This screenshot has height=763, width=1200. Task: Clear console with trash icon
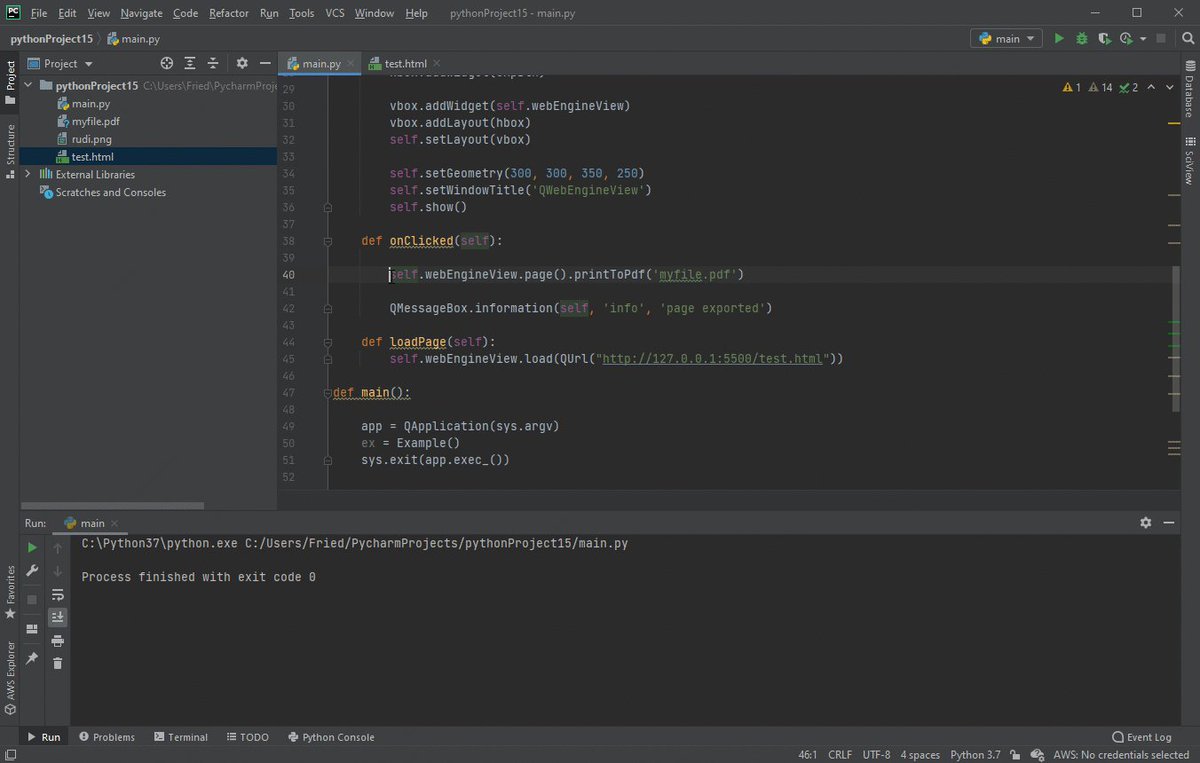pyautogui.click(x=58, y=663)
